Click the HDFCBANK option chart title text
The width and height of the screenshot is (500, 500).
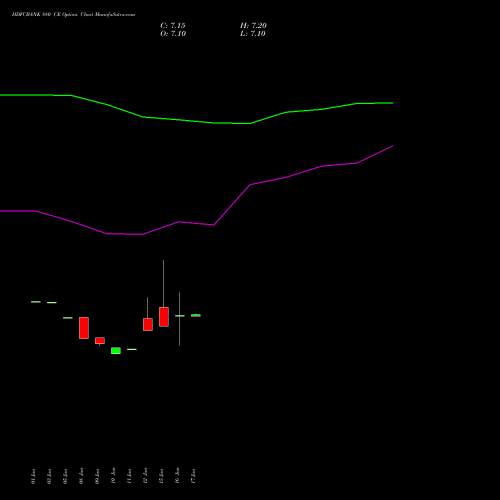click(x=73, y=15)
